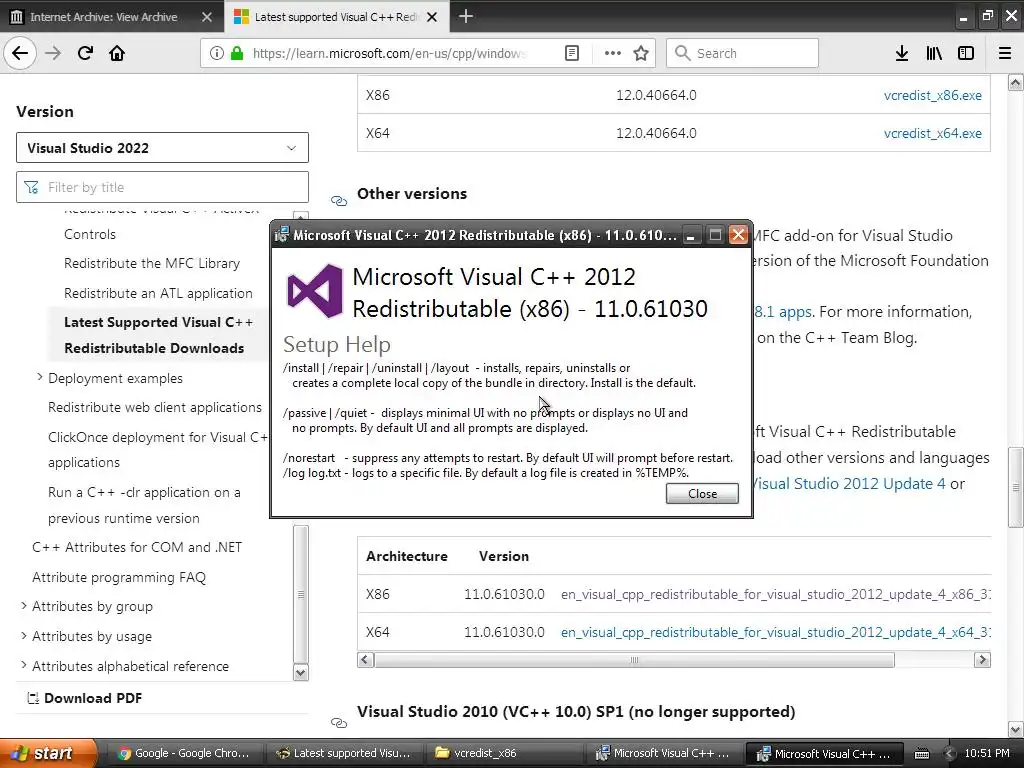Click Close button in the setup help dialog
The width and height of the screenshot is (1024, 768).
pyautogui.click(x=702, y=494)
